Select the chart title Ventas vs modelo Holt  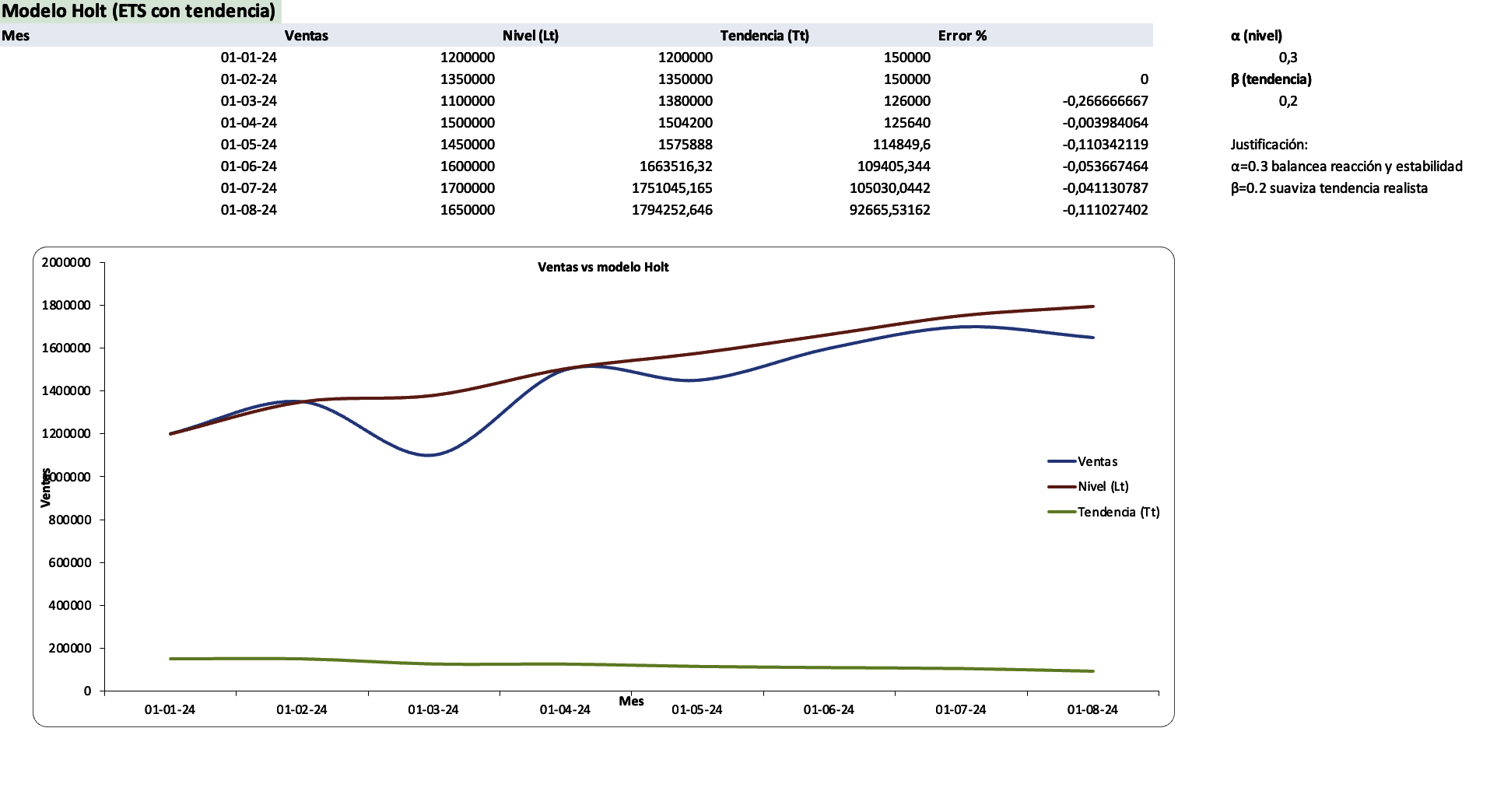point(603,267)
